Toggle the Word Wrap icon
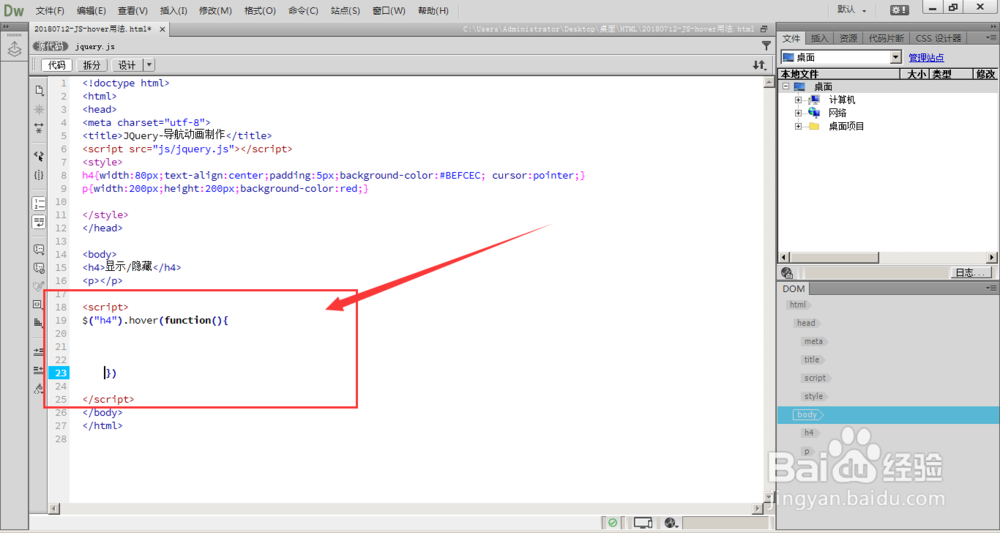 39,222
